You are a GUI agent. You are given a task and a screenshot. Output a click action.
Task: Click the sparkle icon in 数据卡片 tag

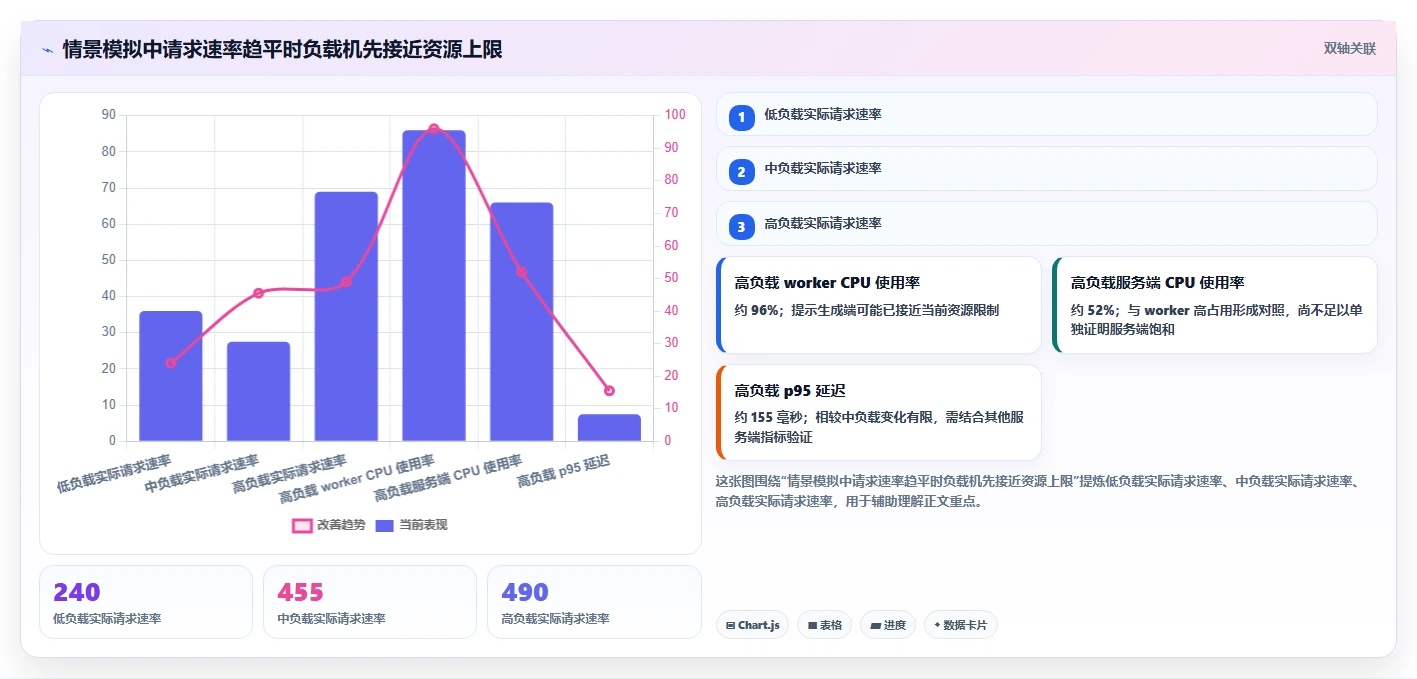tap(937, 625)
